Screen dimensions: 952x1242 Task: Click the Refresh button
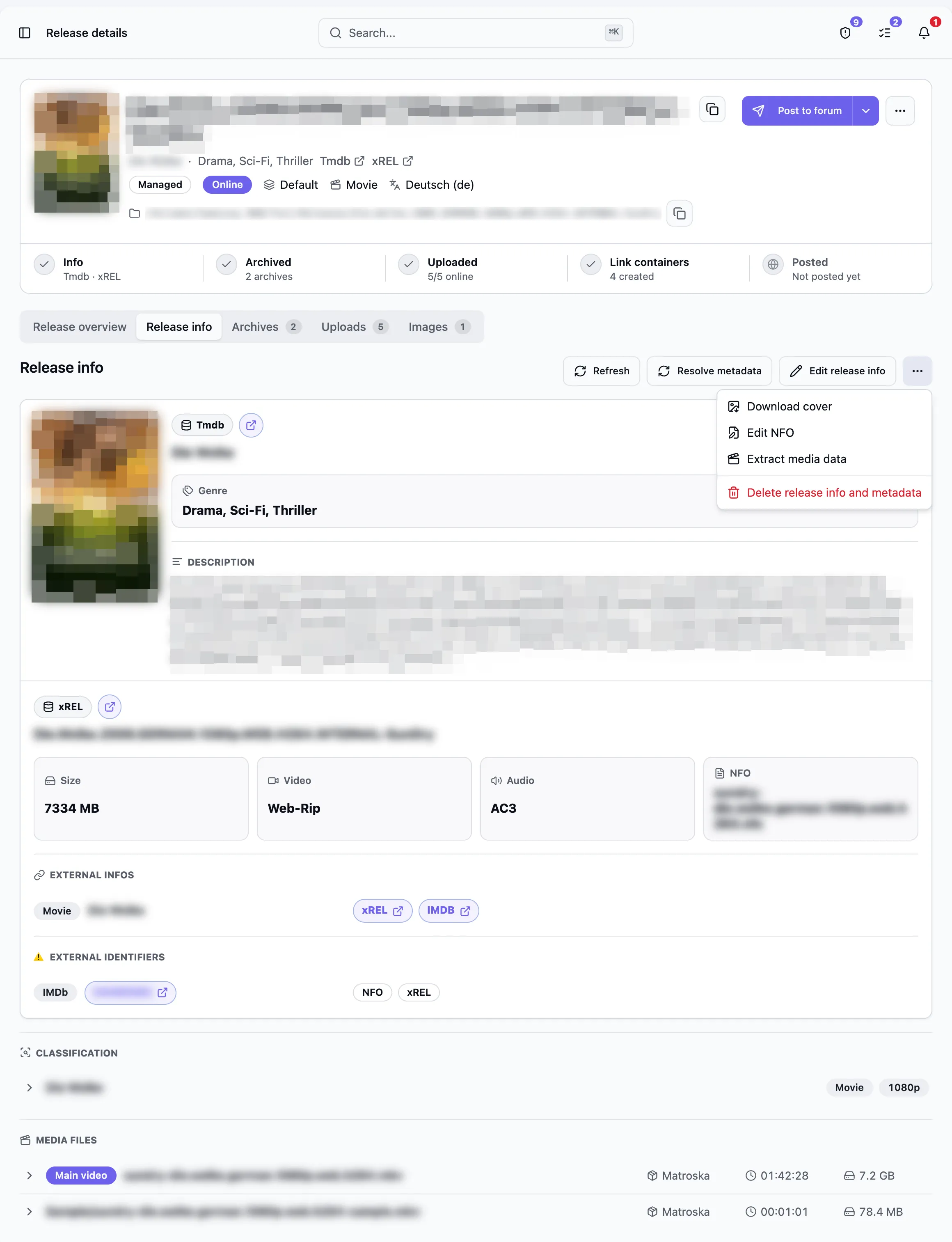pyautogui.click(x=601, y=371)
